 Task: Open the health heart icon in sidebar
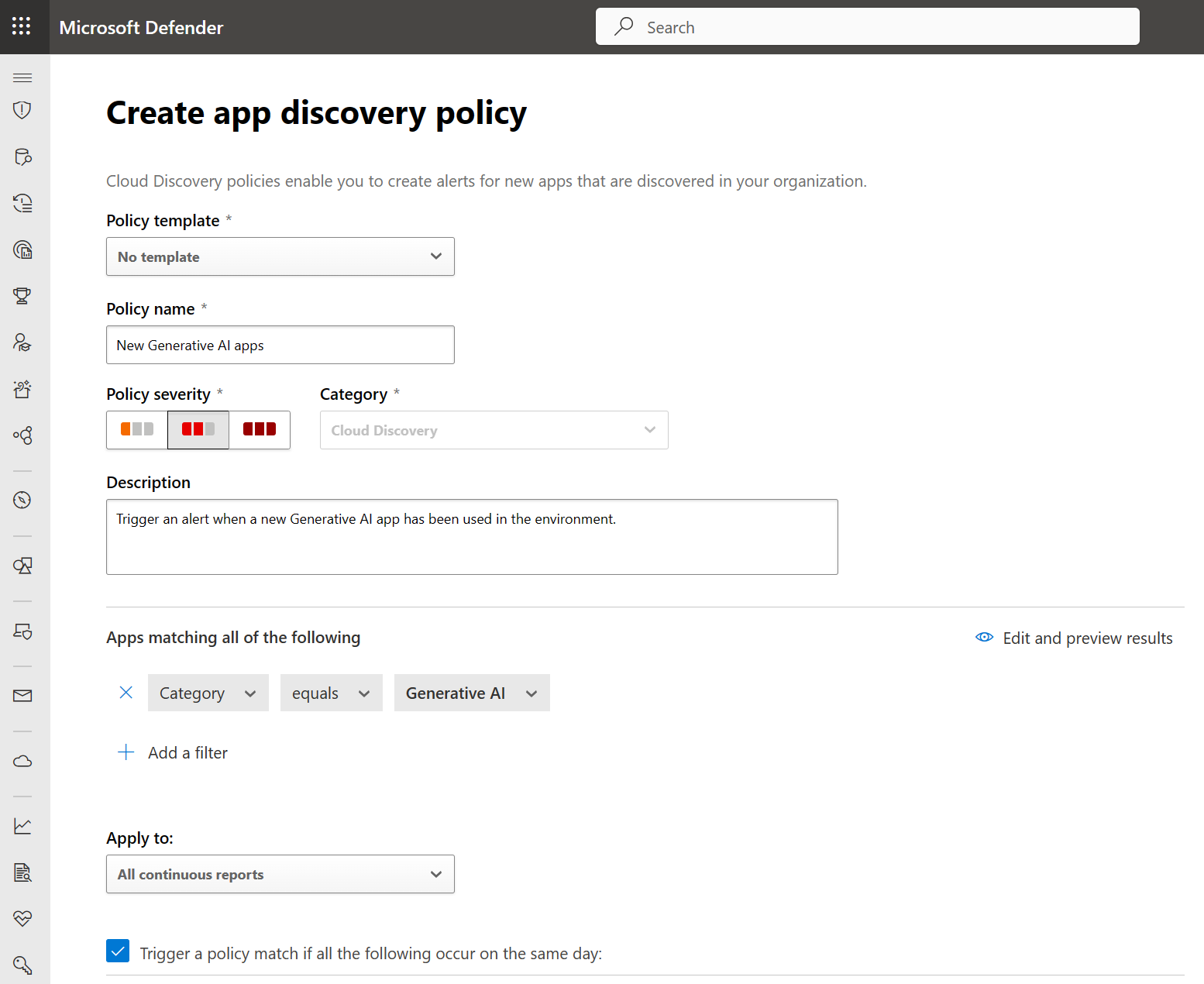(22, 919)
